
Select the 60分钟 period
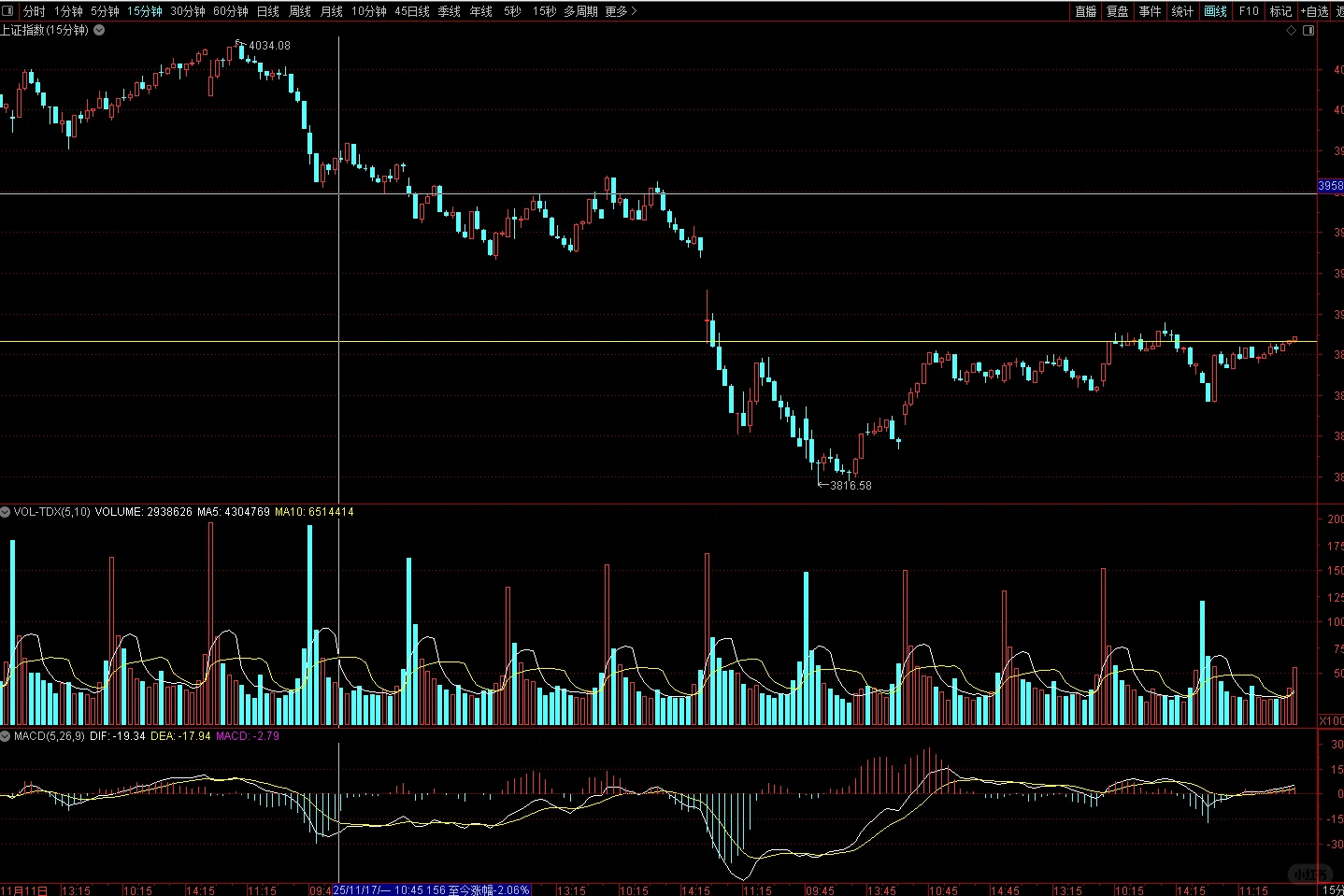[x=231, y=11]
